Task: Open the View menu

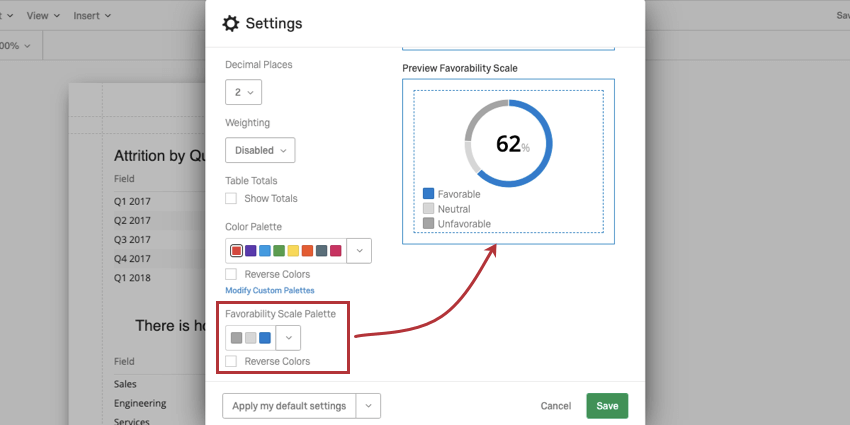Action: [43, 16]
